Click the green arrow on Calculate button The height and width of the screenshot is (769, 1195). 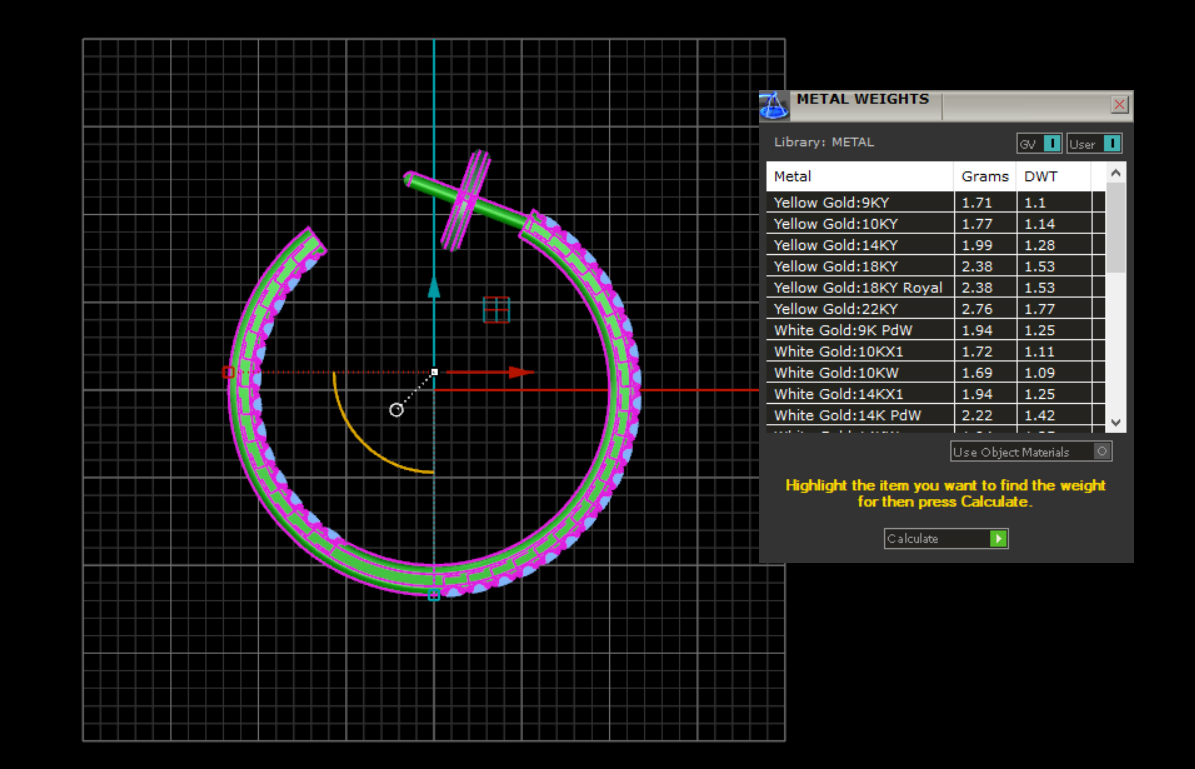pyautogui.click(x=997, y=539)
